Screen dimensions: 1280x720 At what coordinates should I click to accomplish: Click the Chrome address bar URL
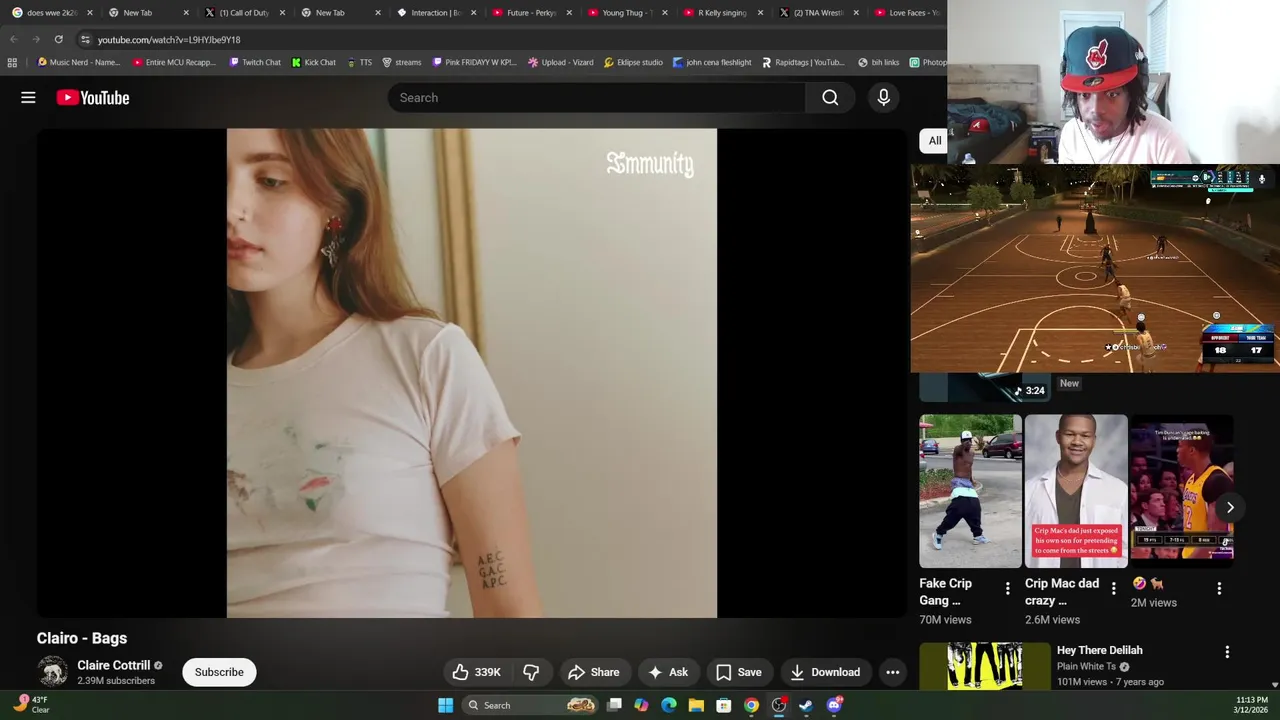pyautogui.click(x=169, y=39)
